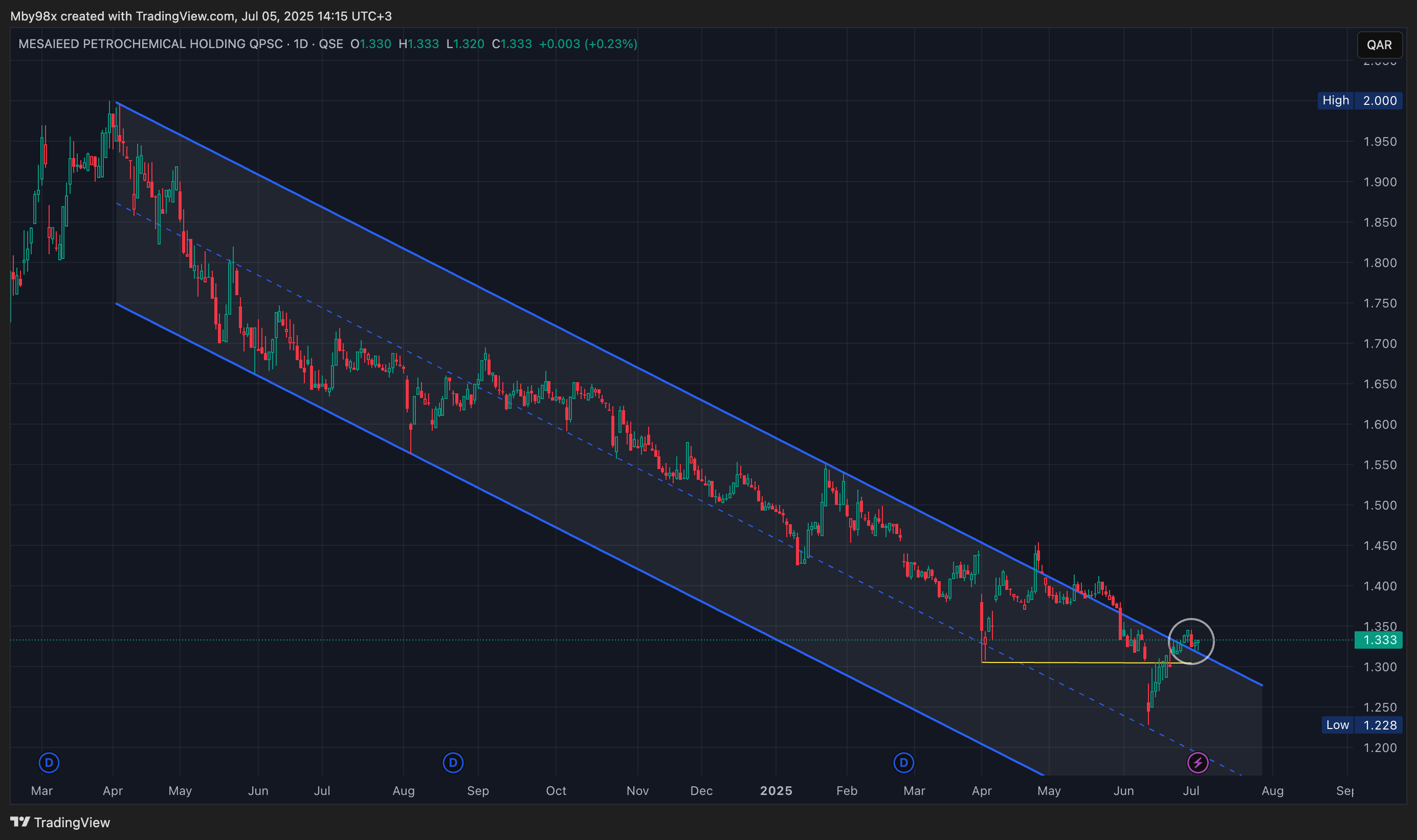Click the dashed channel midline
Image resolution: width=1417 pixels, height=840 pixels.
[679, 490]
